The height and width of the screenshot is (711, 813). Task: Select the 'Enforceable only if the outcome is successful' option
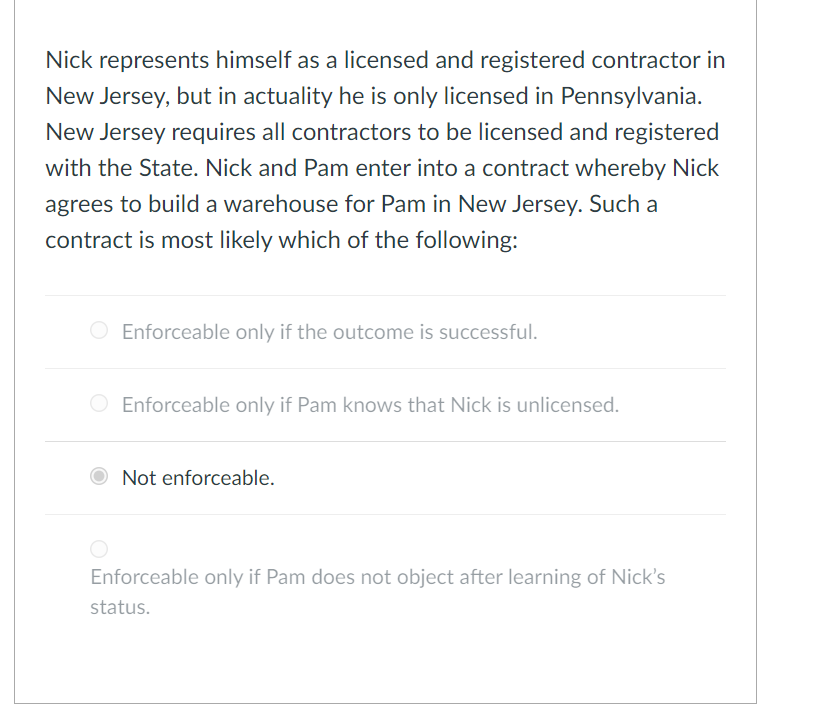(329, 332)
